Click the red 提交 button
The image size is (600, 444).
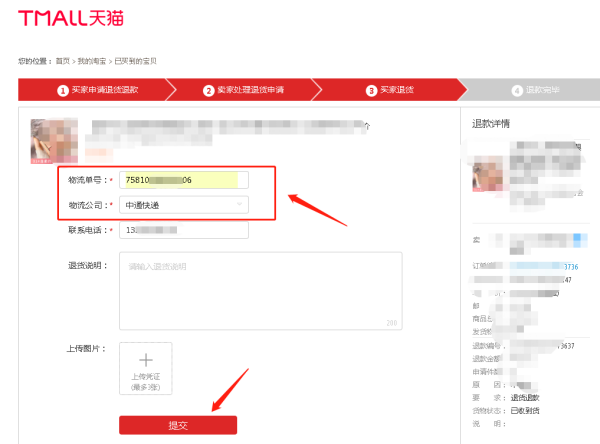[x=178, y=425]
